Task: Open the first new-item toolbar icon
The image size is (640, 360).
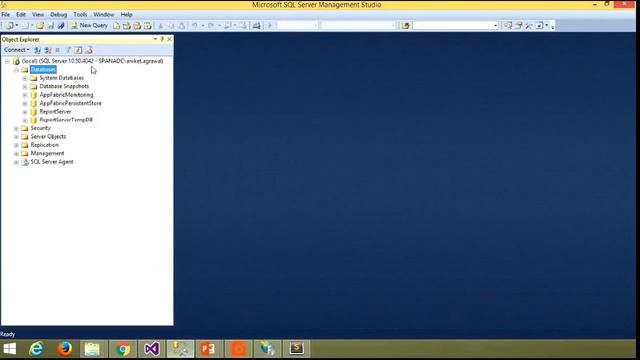Action: pyautogui.click(x=9, y=26)
